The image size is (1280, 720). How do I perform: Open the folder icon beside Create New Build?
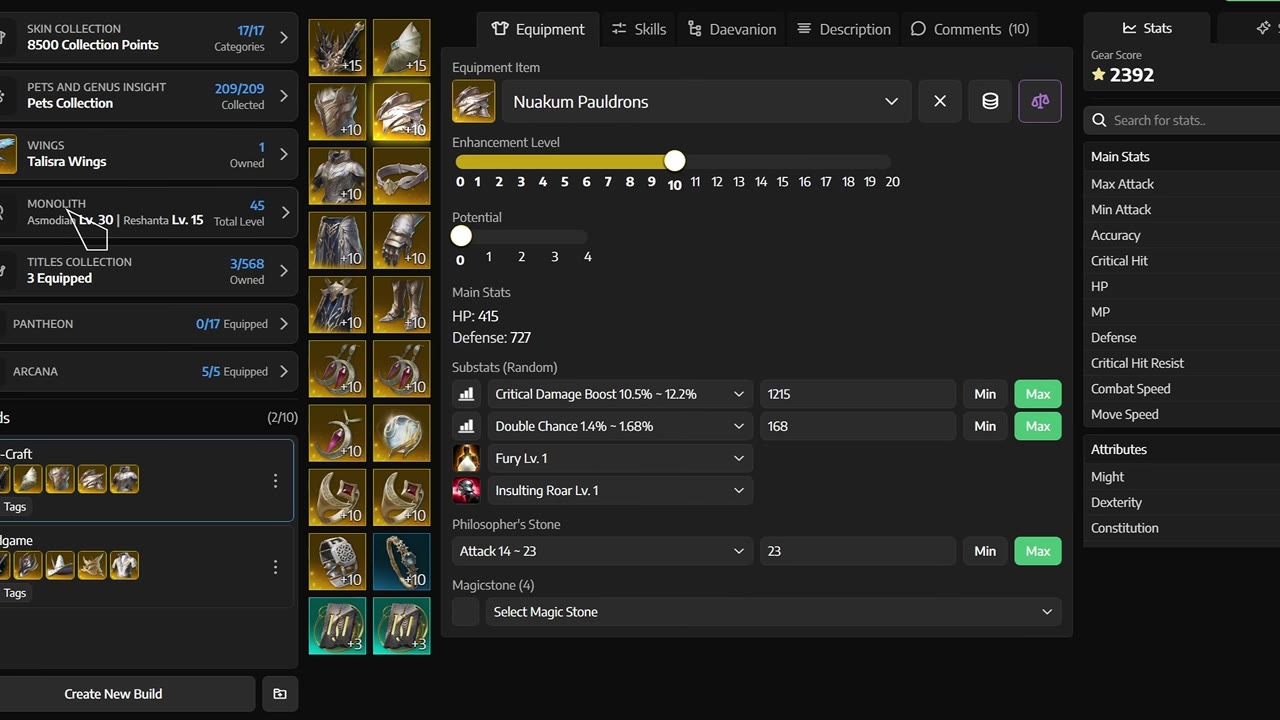click(280, 694)
